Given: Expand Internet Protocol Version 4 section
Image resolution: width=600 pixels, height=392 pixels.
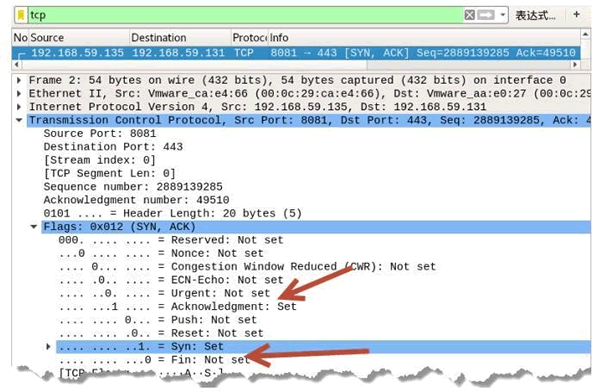Looking at the screenshot, I should pyautogui.click(x=19, y=107).
